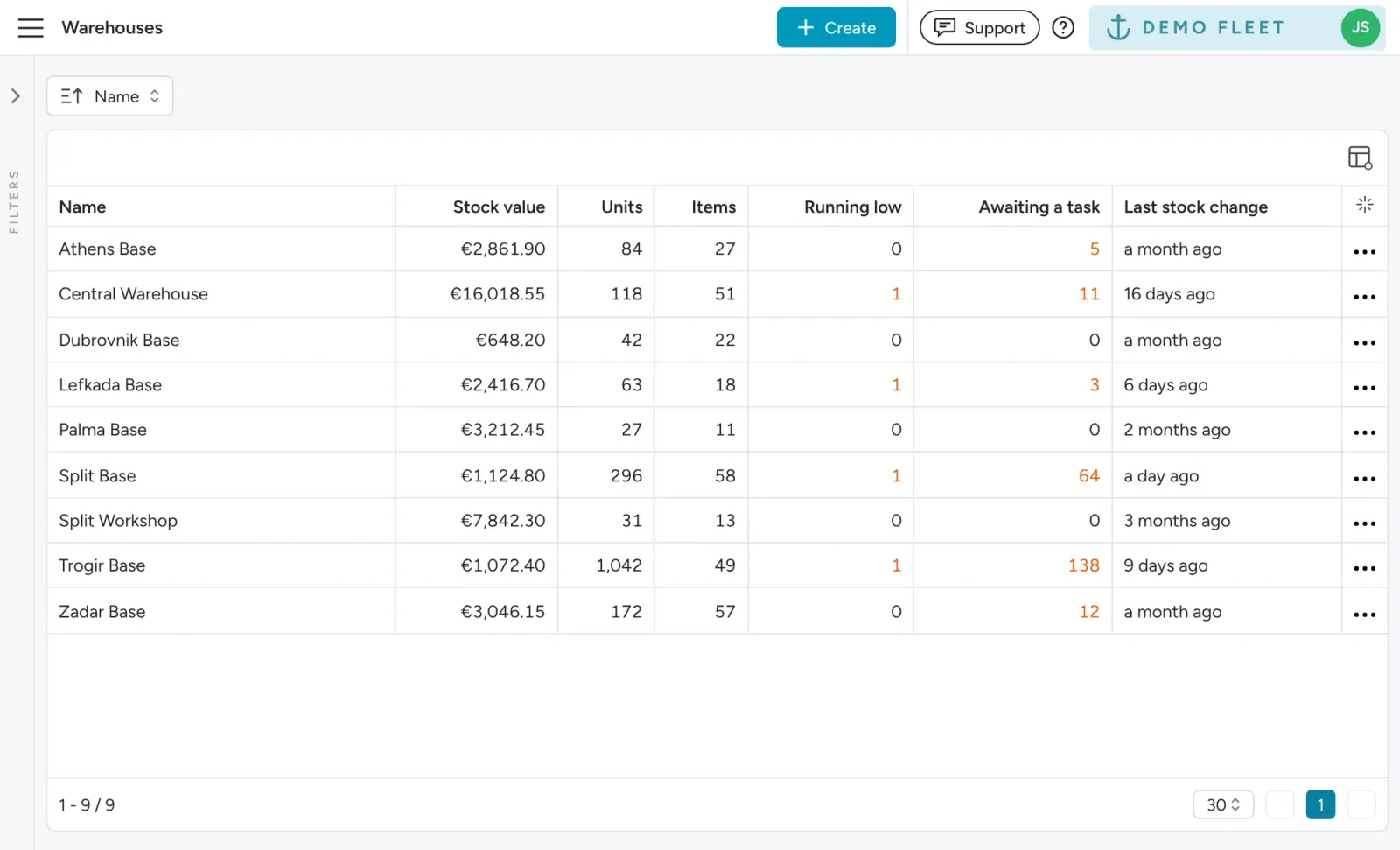The width and height of the screenshot is (1400, 850).
Task: Click stock value €7,842.30
Action: [502, 521]
